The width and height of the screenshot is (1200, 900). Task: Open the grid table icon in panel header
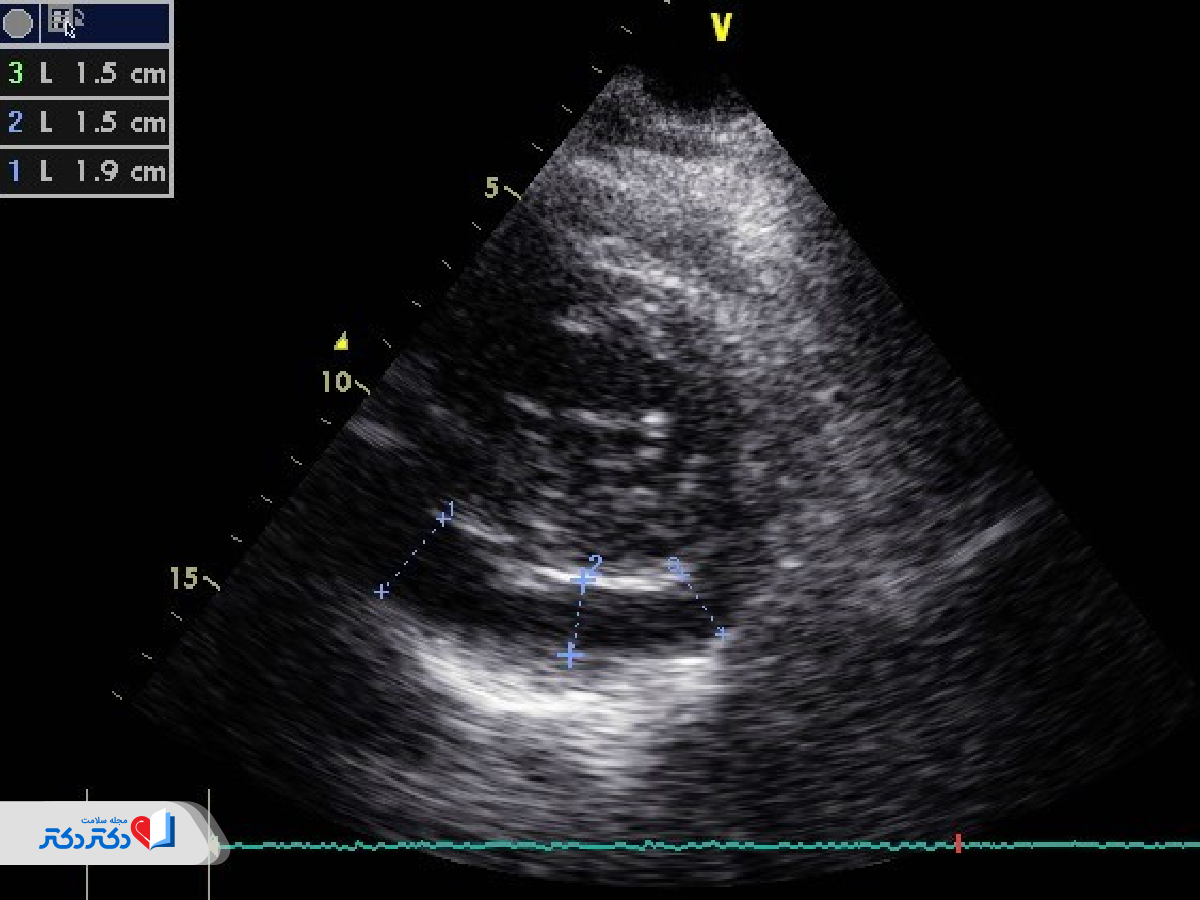click(x=59, y=17)
